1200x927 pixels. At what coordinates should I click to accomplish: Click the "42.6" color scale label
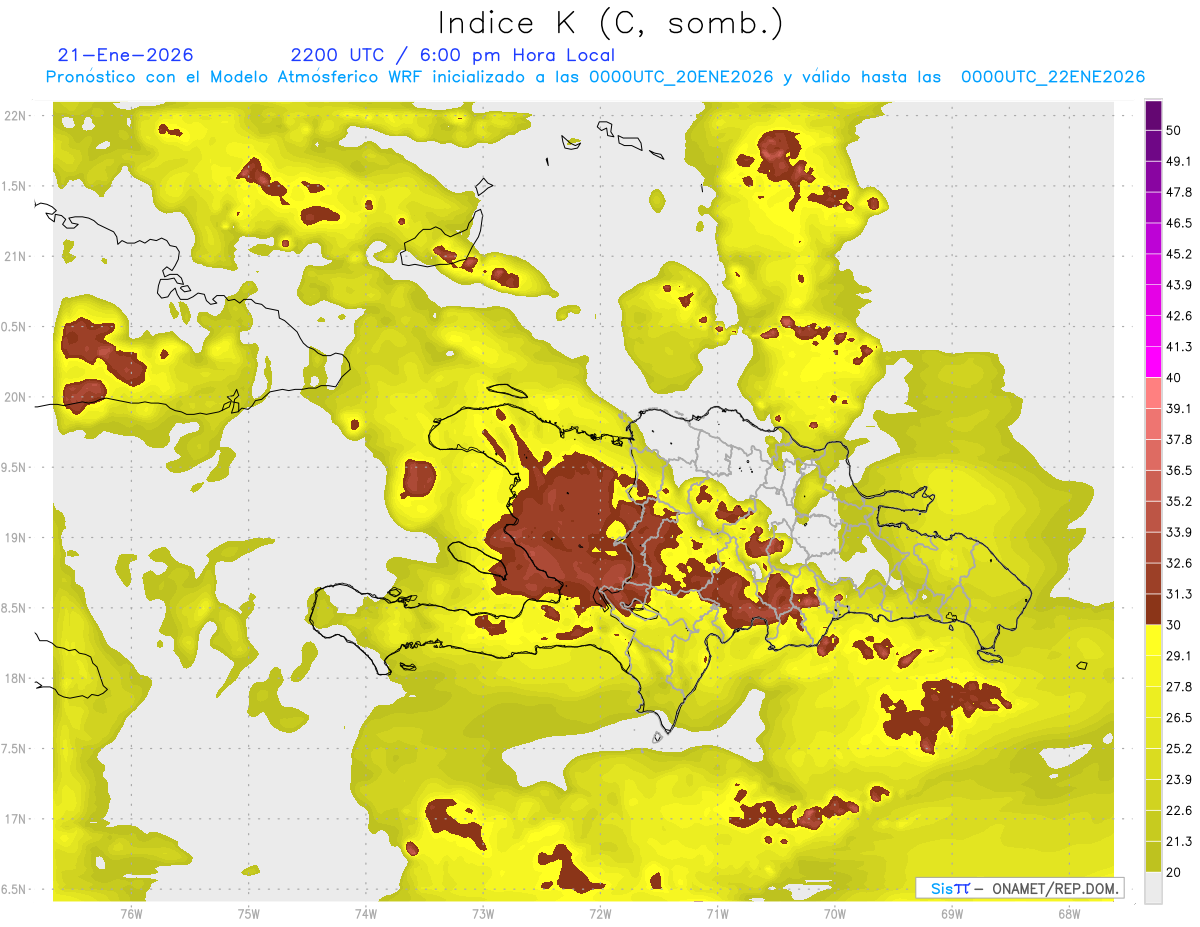coord(1179,316)
